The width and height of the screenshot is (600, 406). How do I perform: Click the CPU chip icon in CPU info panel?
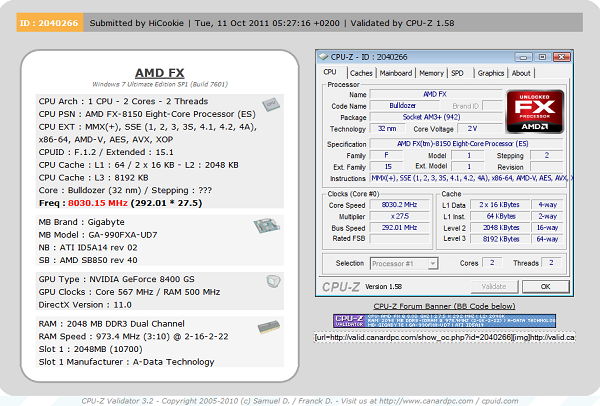(271, 104)
